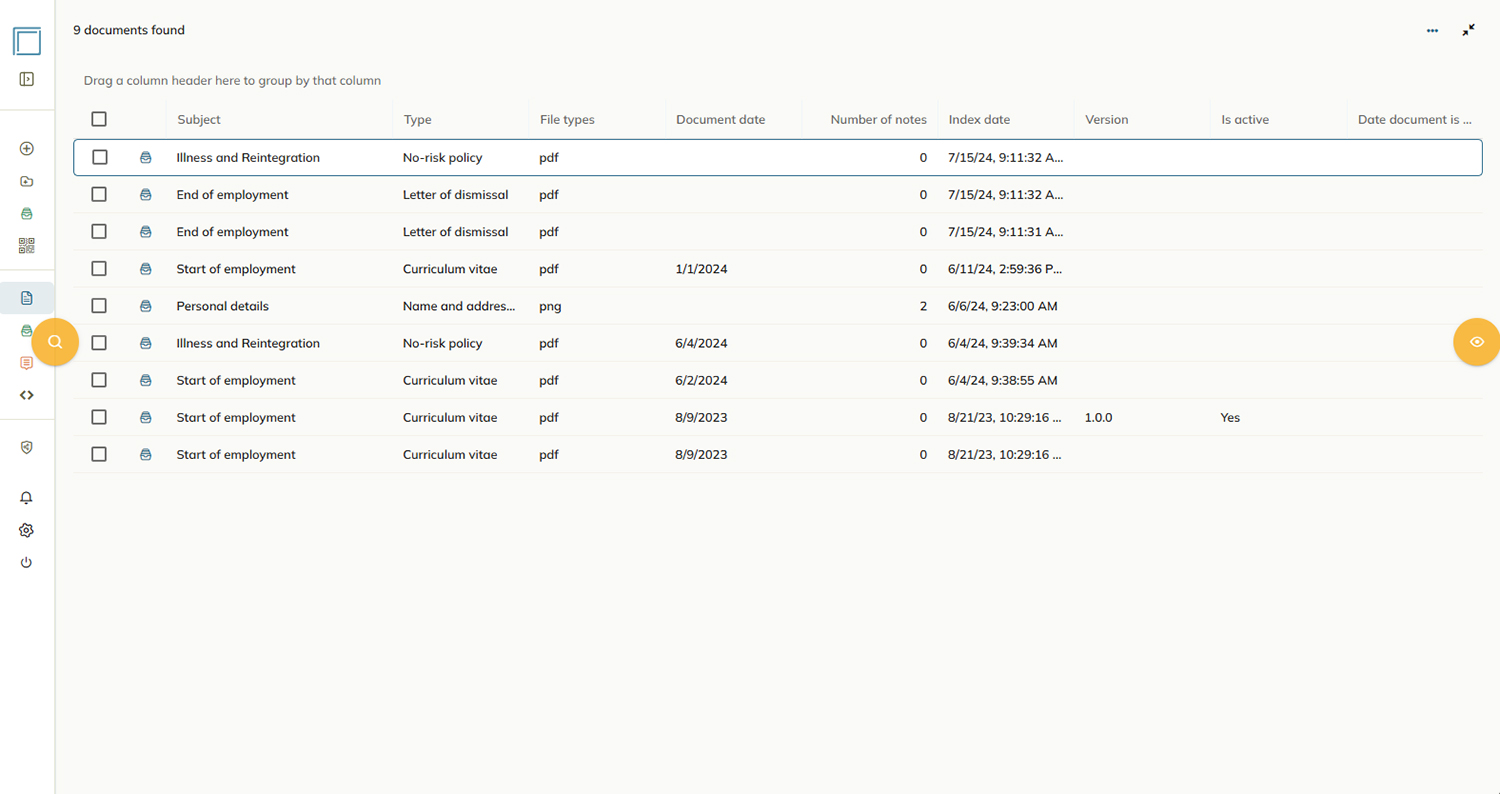The width and height of the screenshot is (1500, 794).
Task: Check the row with version 1.0.0
Action: pyautogui.click(x=99, y=417)
